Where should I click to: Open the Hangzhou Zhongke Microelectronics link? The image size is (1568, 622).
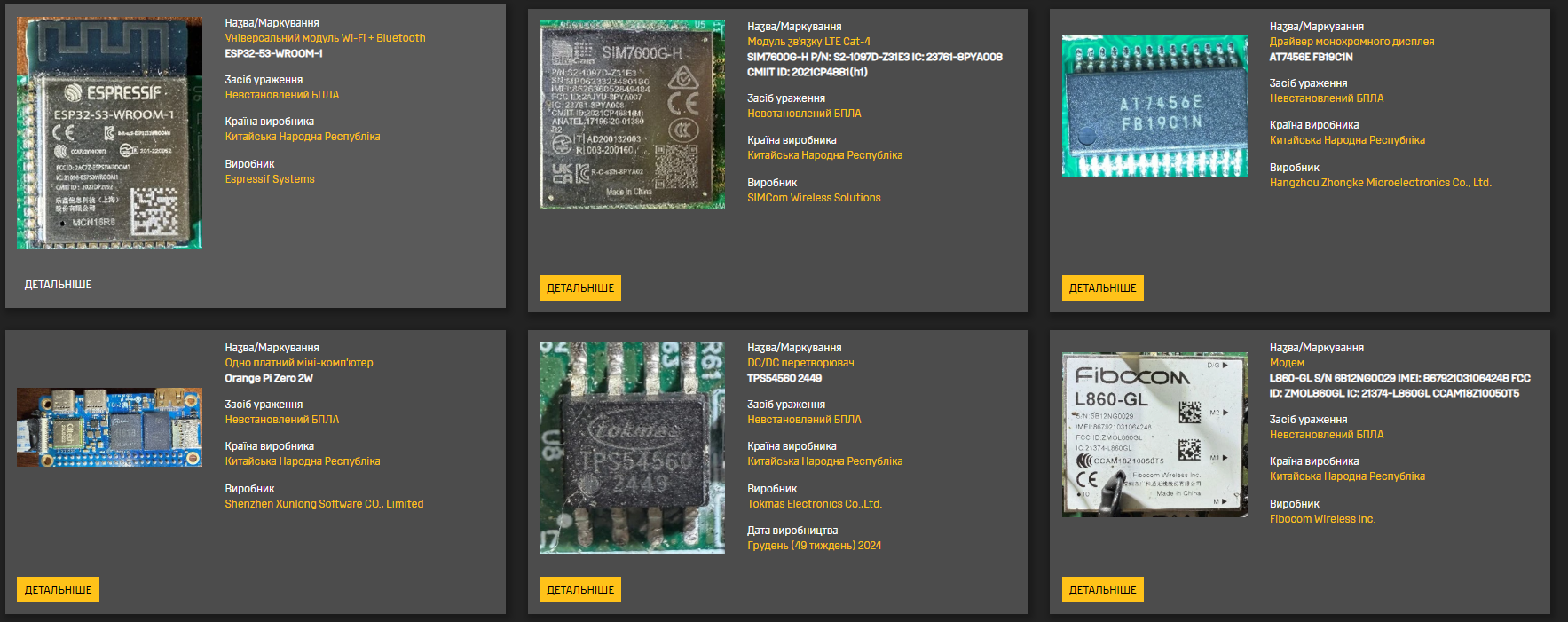click(x=1380, y=183)
